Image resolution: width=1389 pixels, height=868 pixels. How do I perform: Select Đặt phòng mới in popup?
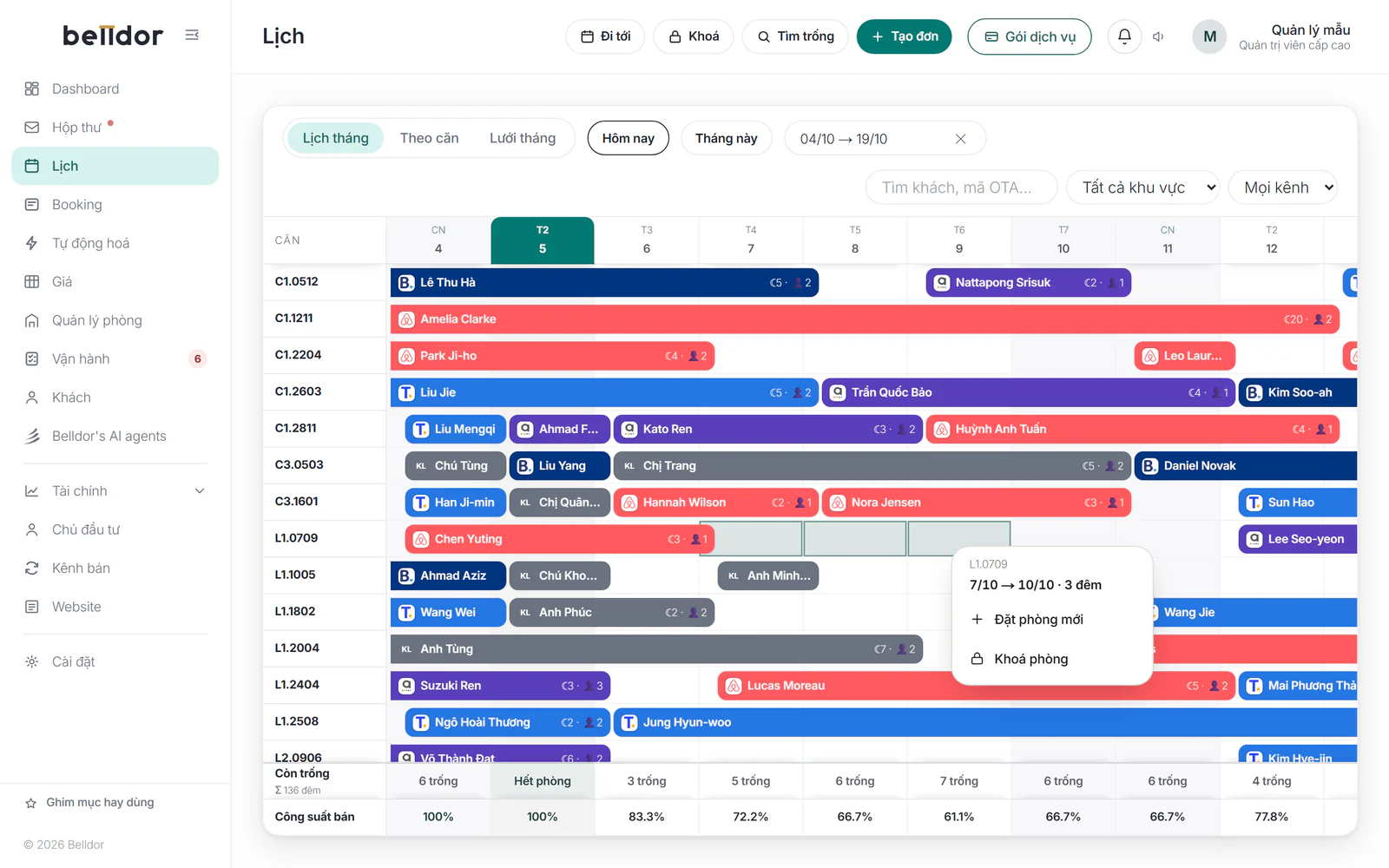pyautogui.click(x=1052, y=620)
